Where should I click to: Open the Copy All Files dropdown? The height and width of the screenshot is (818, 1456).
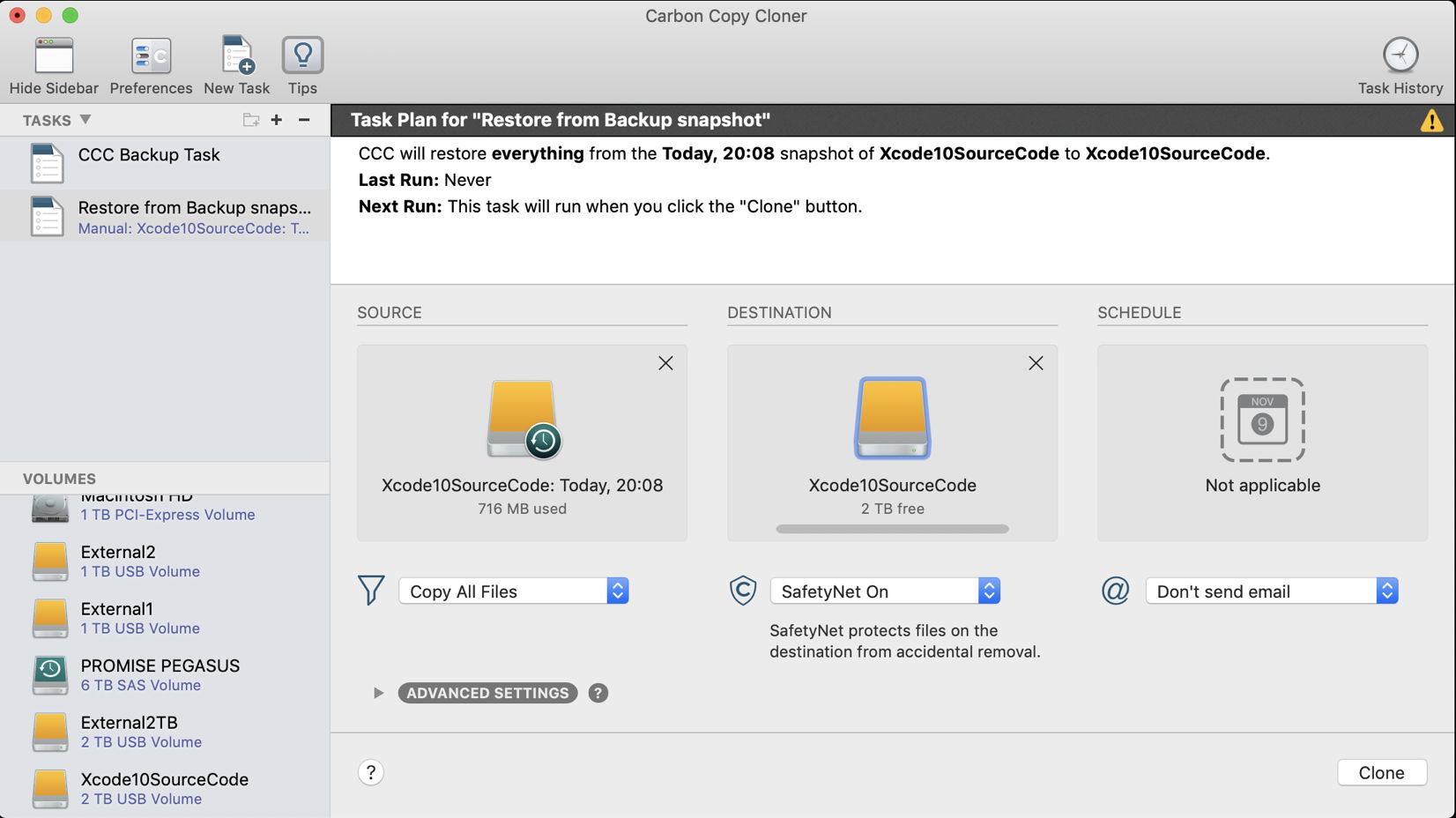[513, 591]
